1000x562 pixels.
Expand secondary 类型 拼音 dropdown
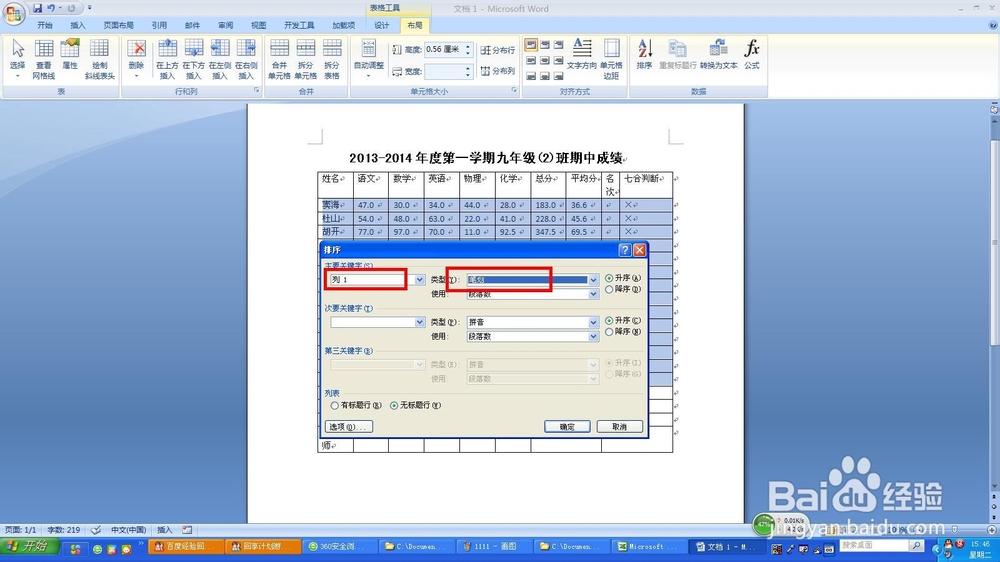click(x=593, y=322)
